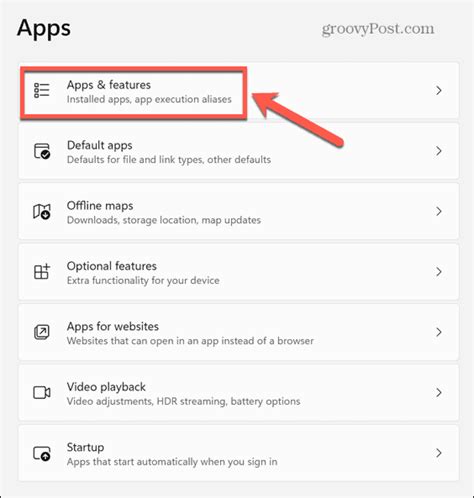This screenshot has height=498, width=474.
Task: Open Offline maps using its chevron arrow
Action: click(x=439, y=211)
